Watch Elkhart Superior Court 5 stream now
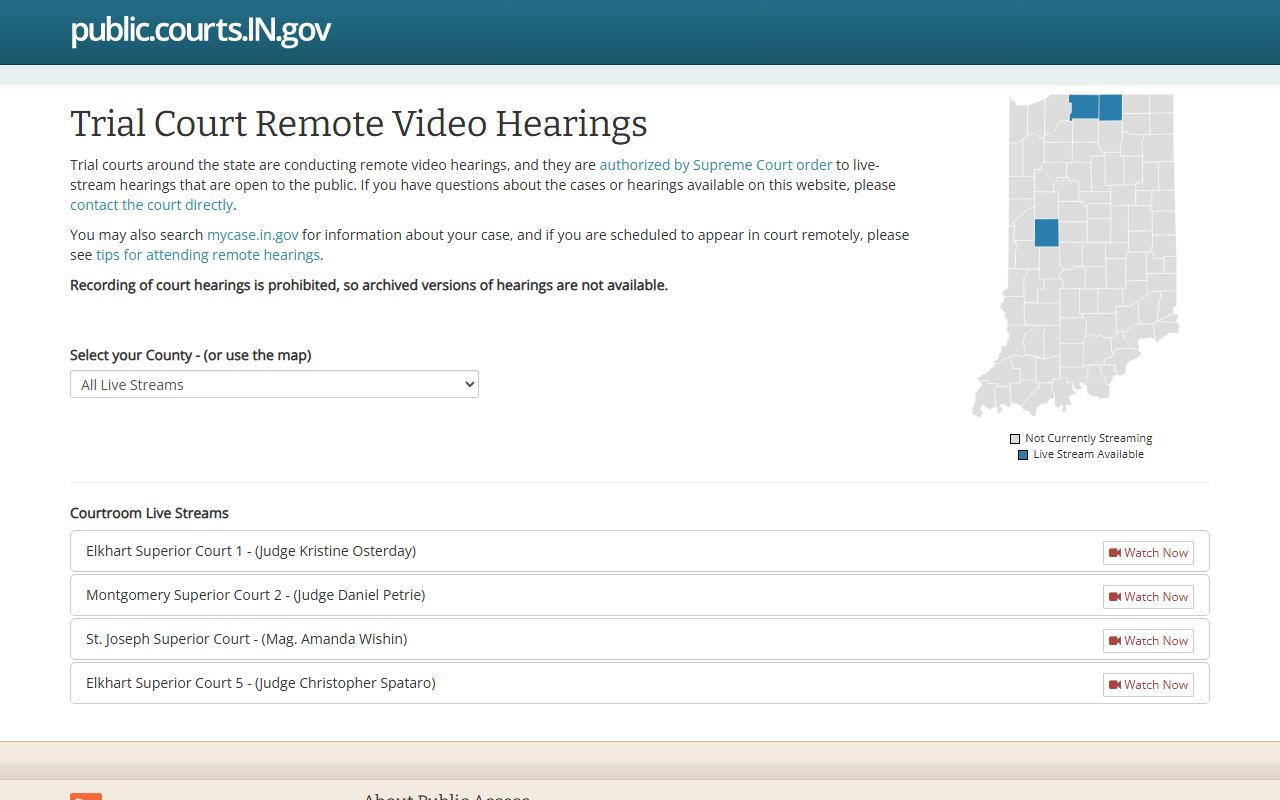 click(x=1148, y=685)
